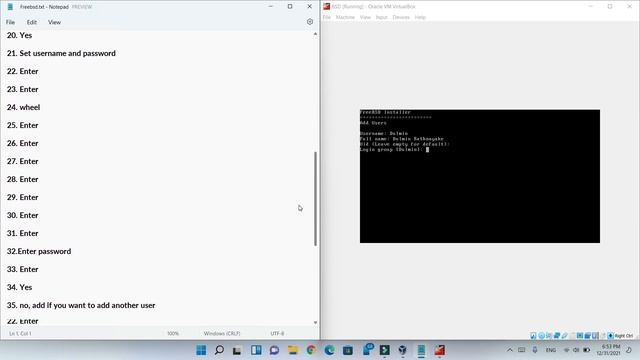Click line '20. Yes' in Notepad
640x360 pixels.
pos(19,35)
